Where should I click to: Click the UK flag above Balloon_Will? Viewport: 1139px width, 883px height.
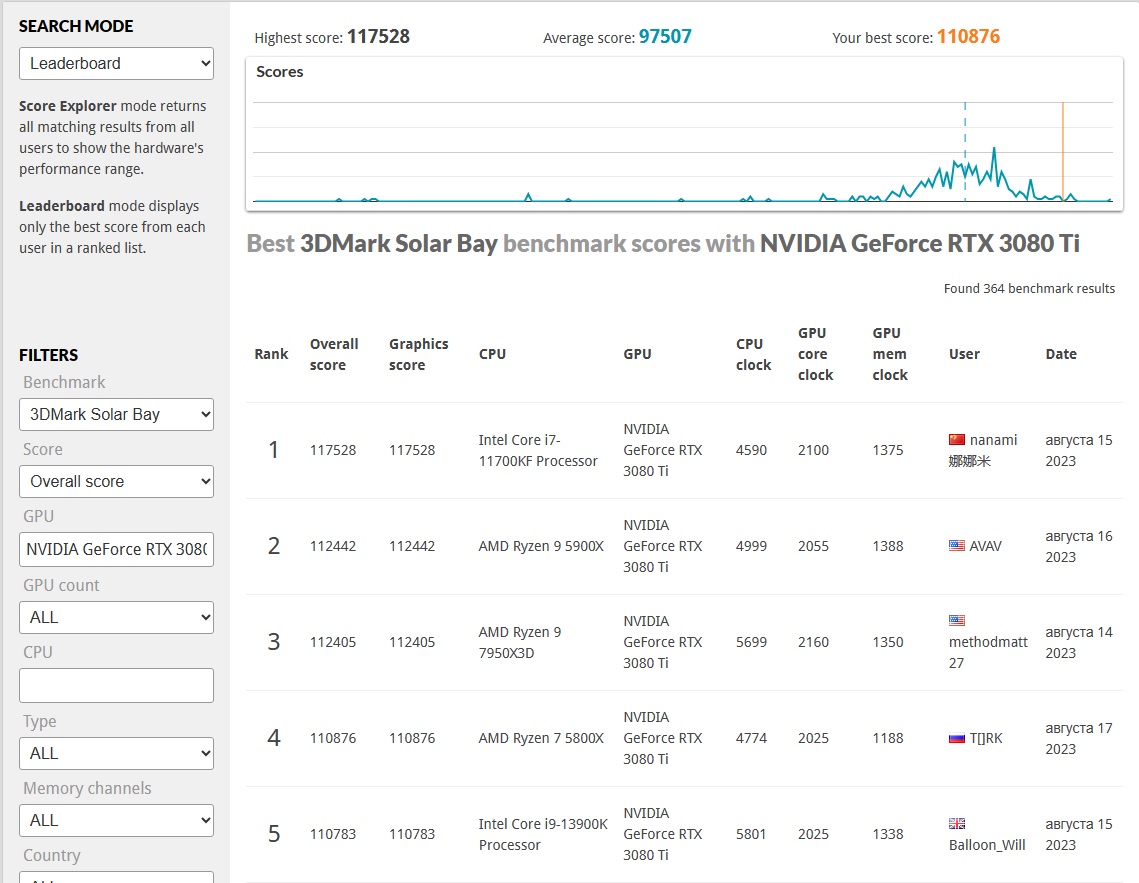(x=957, y=824)
